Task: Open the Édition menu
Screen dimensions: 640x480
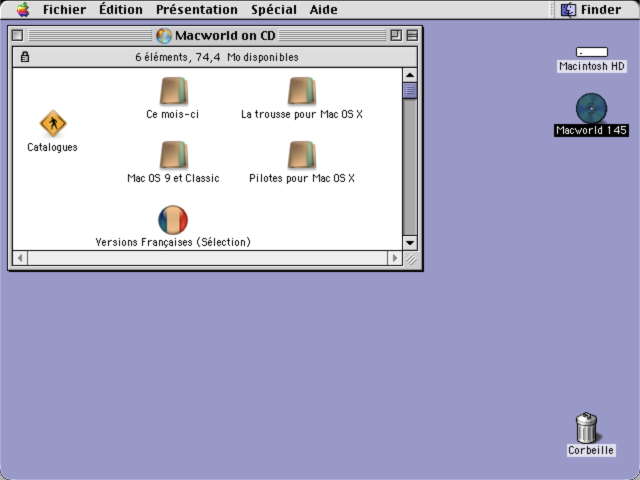Action: [121, 9]
